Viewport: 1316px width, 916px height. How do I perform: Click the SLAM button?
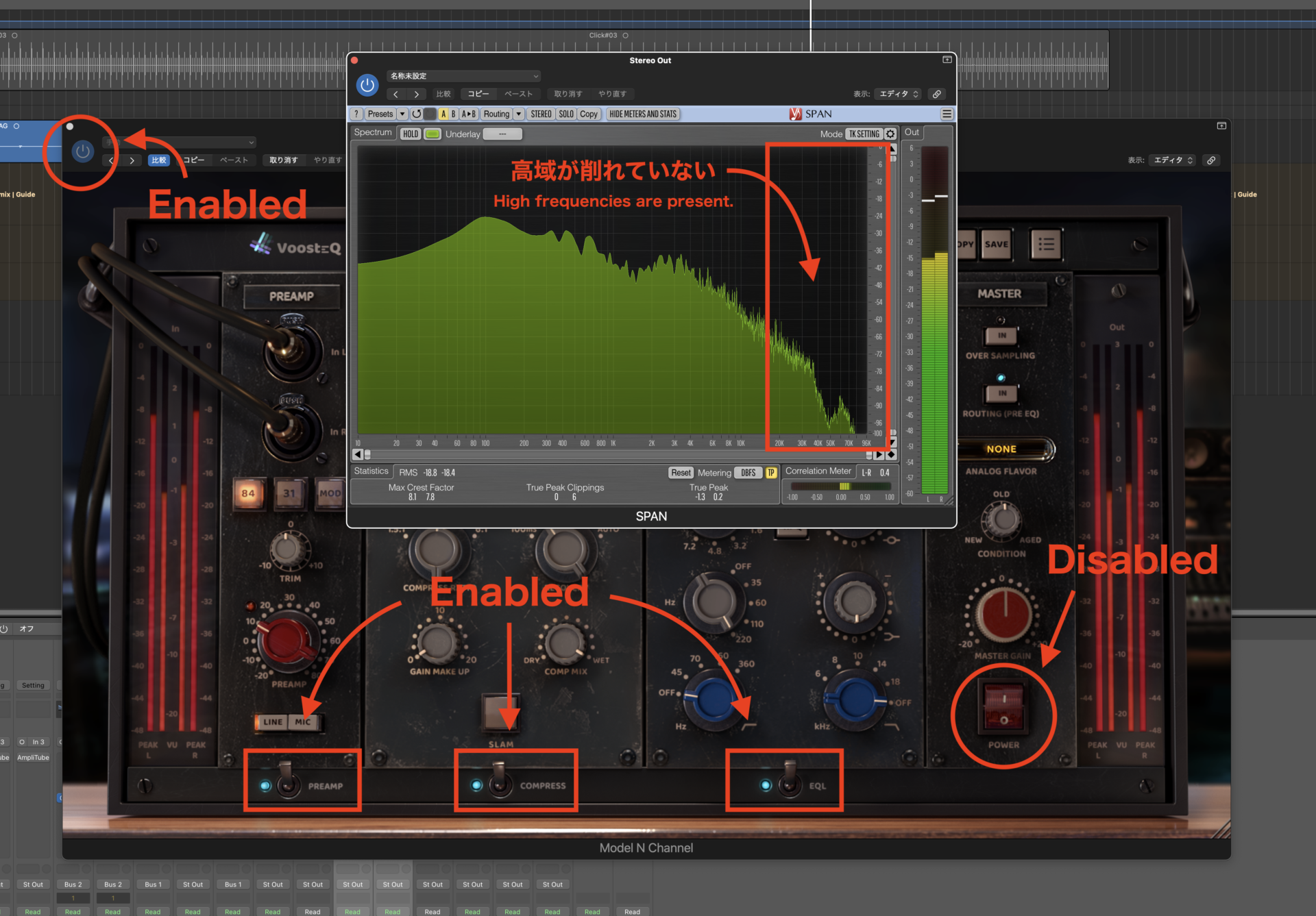(500, 713)
